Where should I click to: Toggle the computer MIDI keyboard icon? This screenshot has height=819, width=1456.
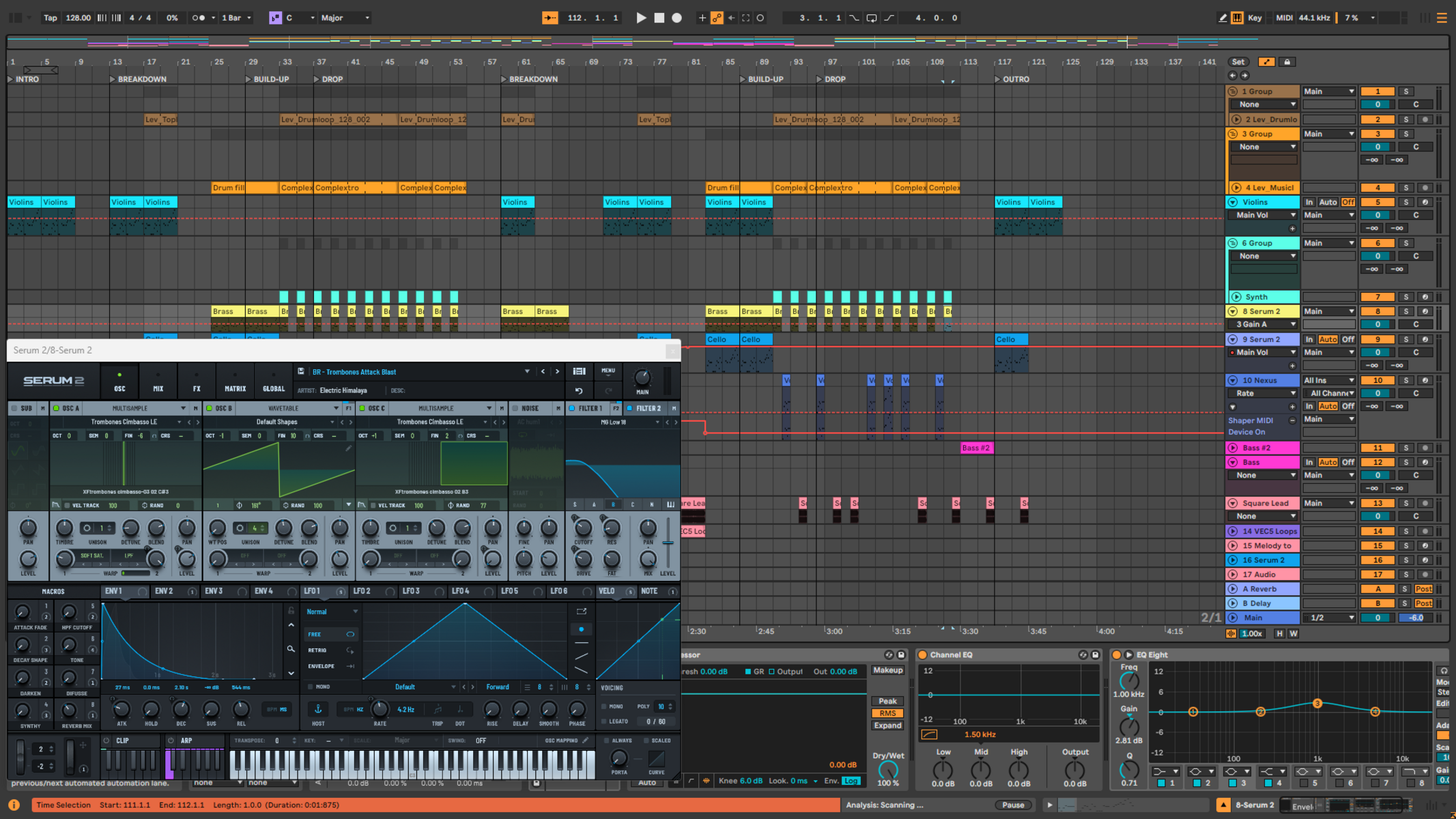coord(1237,18)
